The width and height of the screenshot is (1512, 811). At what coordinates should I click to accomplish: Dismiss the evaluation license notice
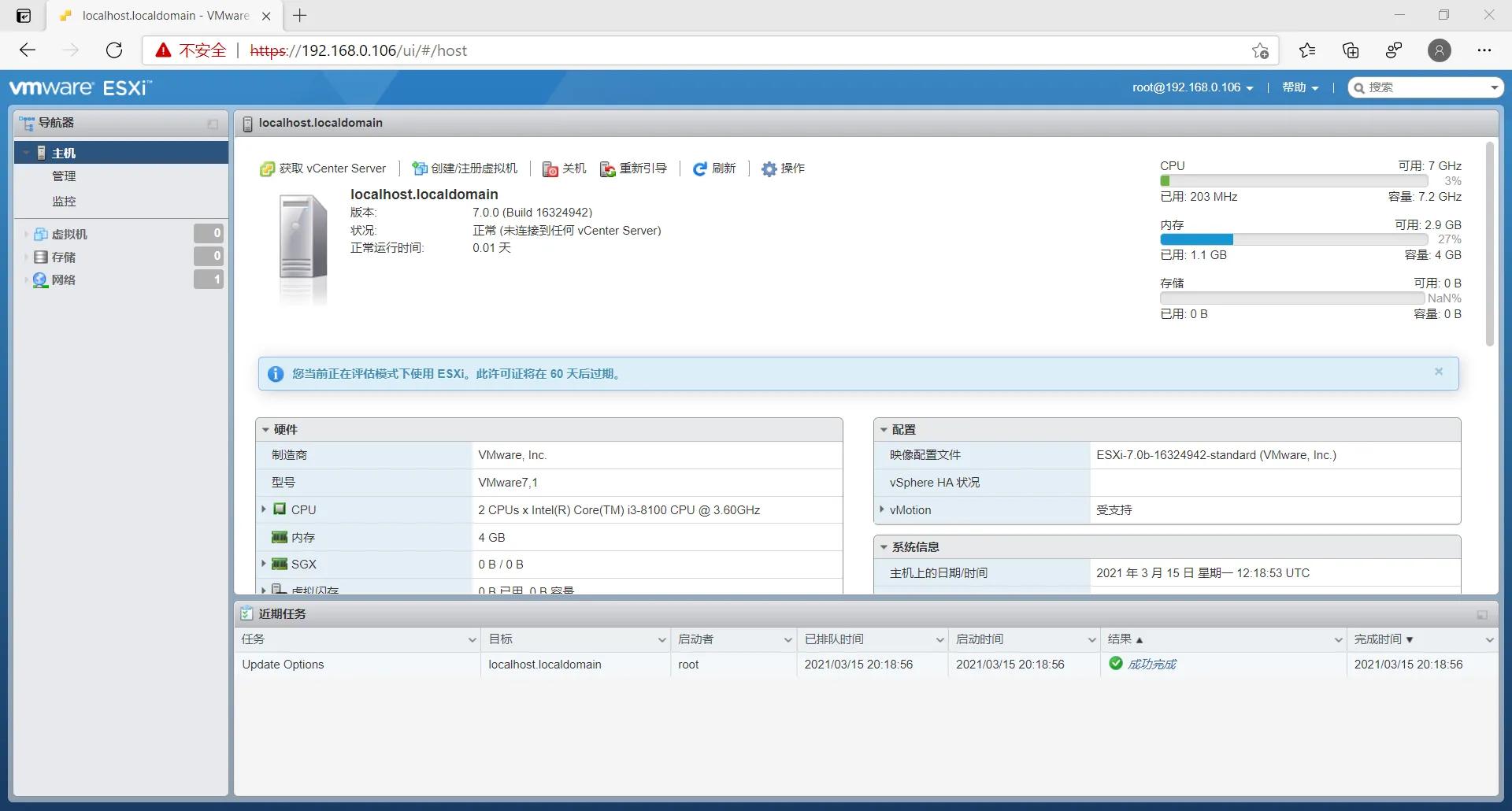(1439, 372)
